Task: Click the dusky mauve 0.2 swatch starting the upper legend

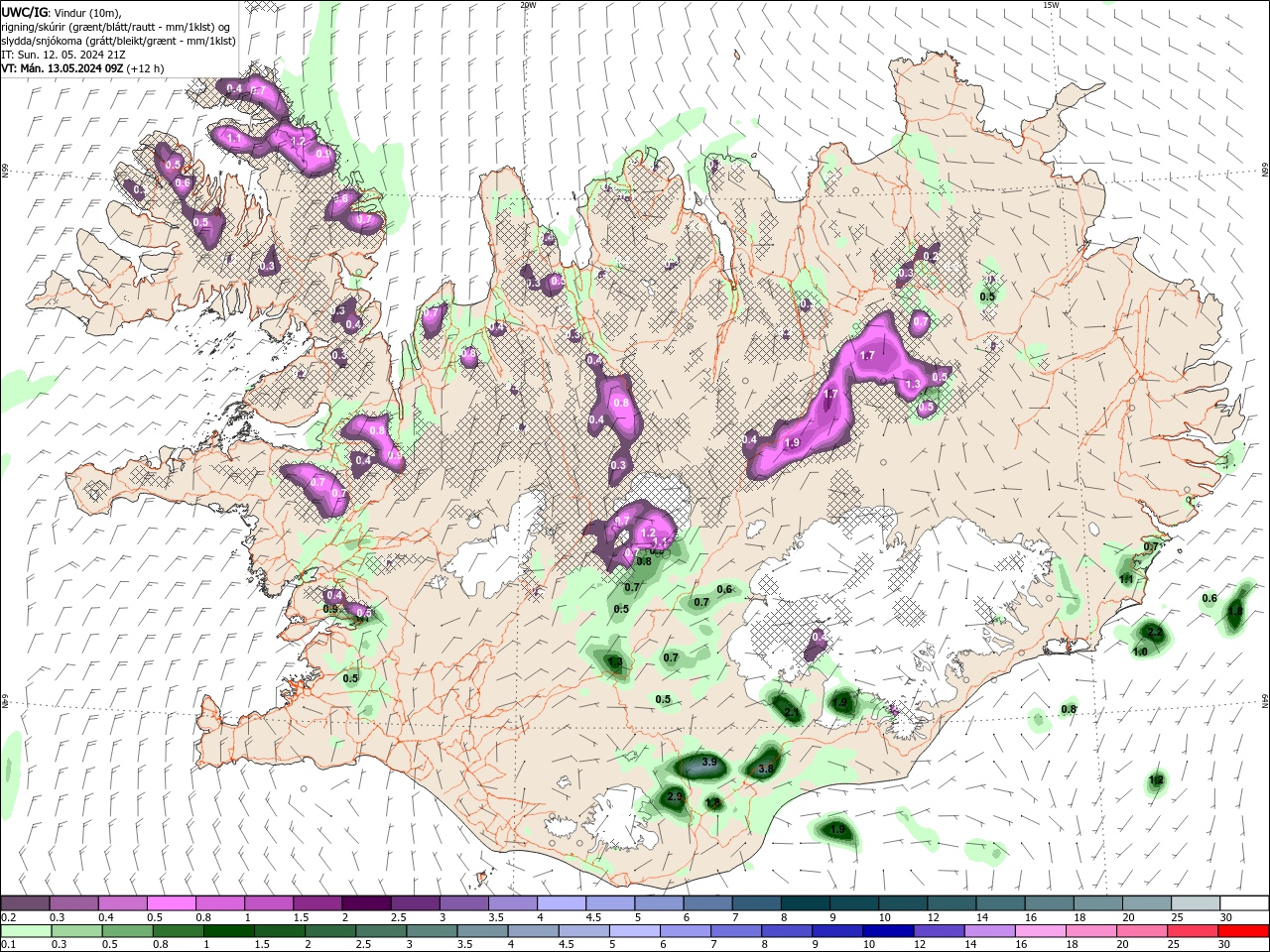Action: click(x=25, y=903)
